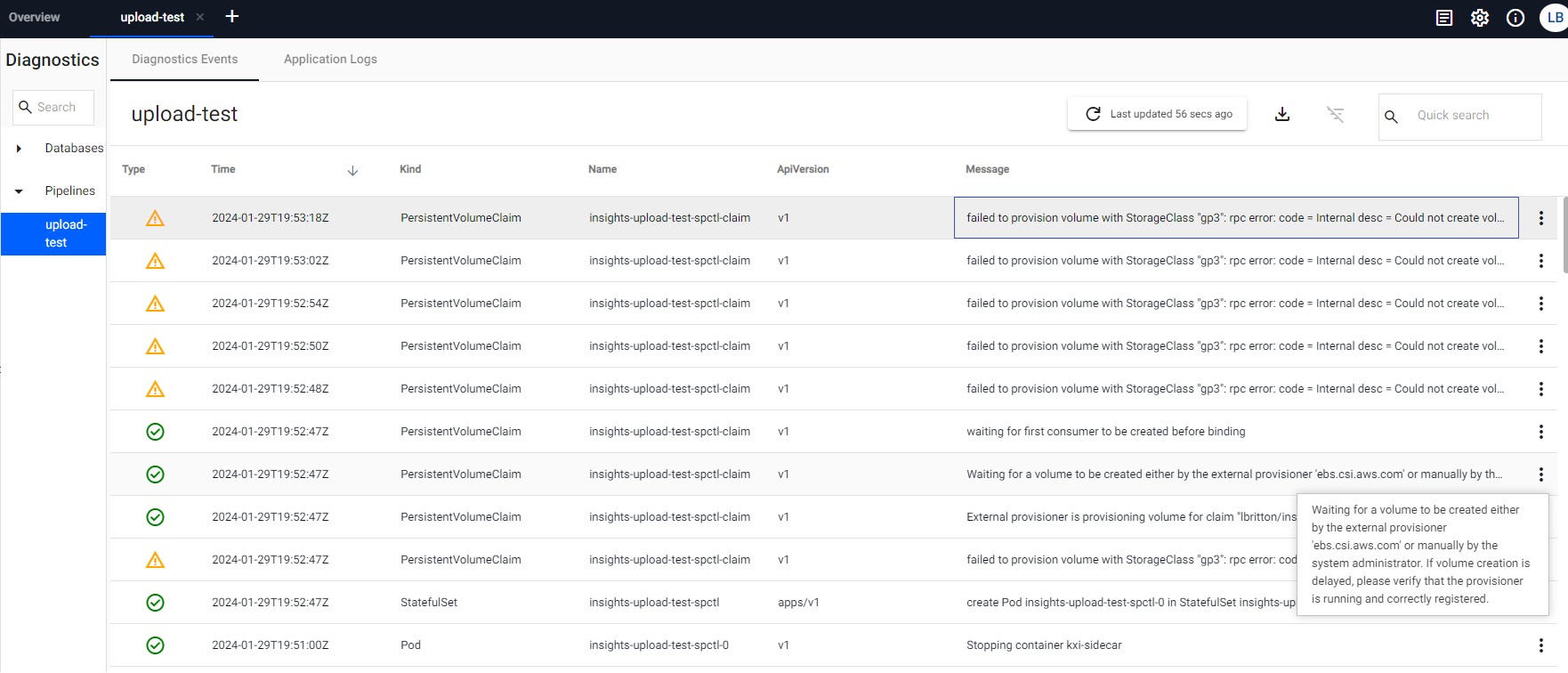The image size is (1568, 673).
Task: Select the Diagnostics Events tab
Action: coord(184,59)
